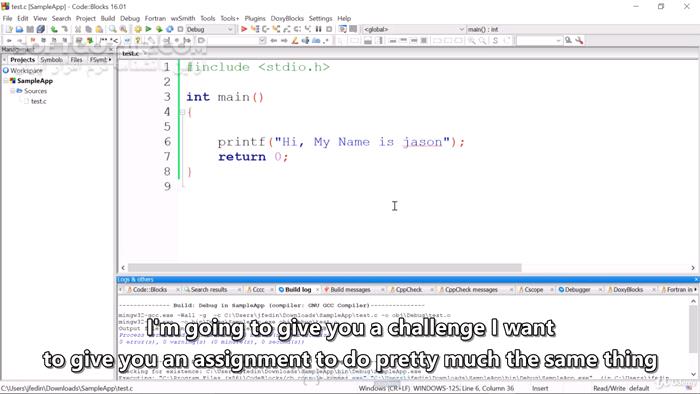Click the Cscope log tab
This screenshot has width=700, height=394.
(x=533, y=290)
